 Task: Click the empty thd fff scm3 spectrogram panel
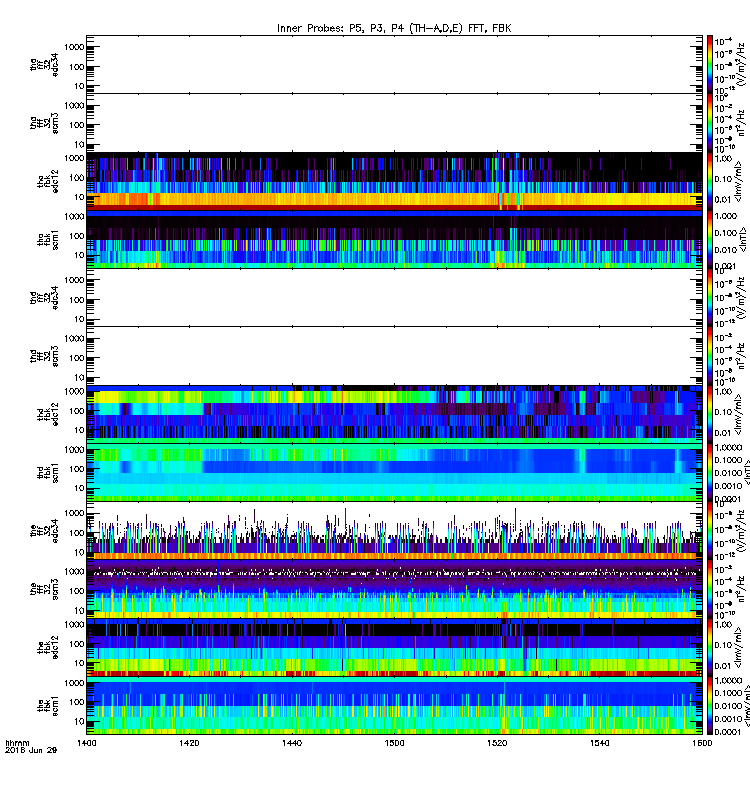(394, 356)
